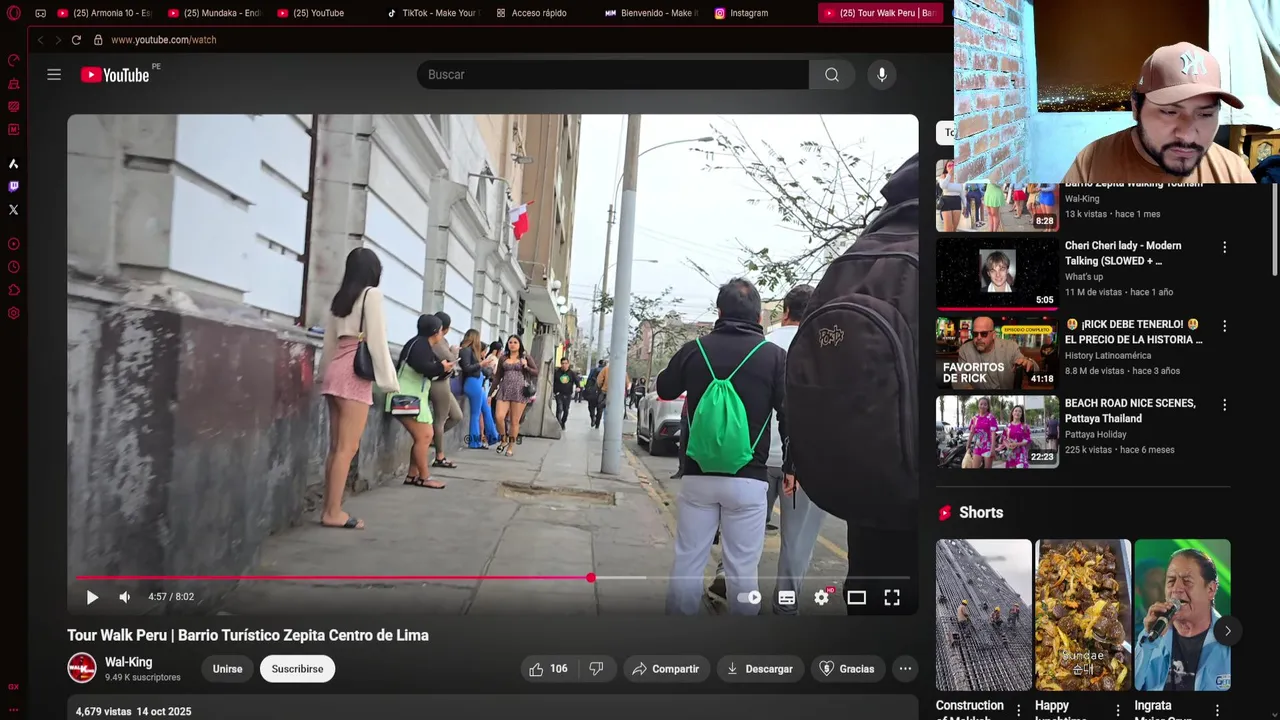
Task: Open options menu for BEACH ROAD NICE SCENES video
Action: point(1224,405)
